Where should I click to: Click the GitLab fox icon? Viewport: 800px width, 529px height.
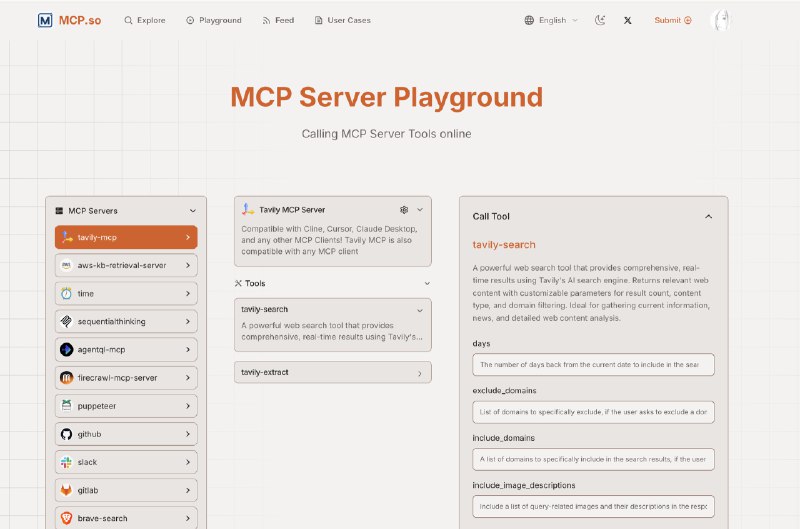tap(66, 490)
